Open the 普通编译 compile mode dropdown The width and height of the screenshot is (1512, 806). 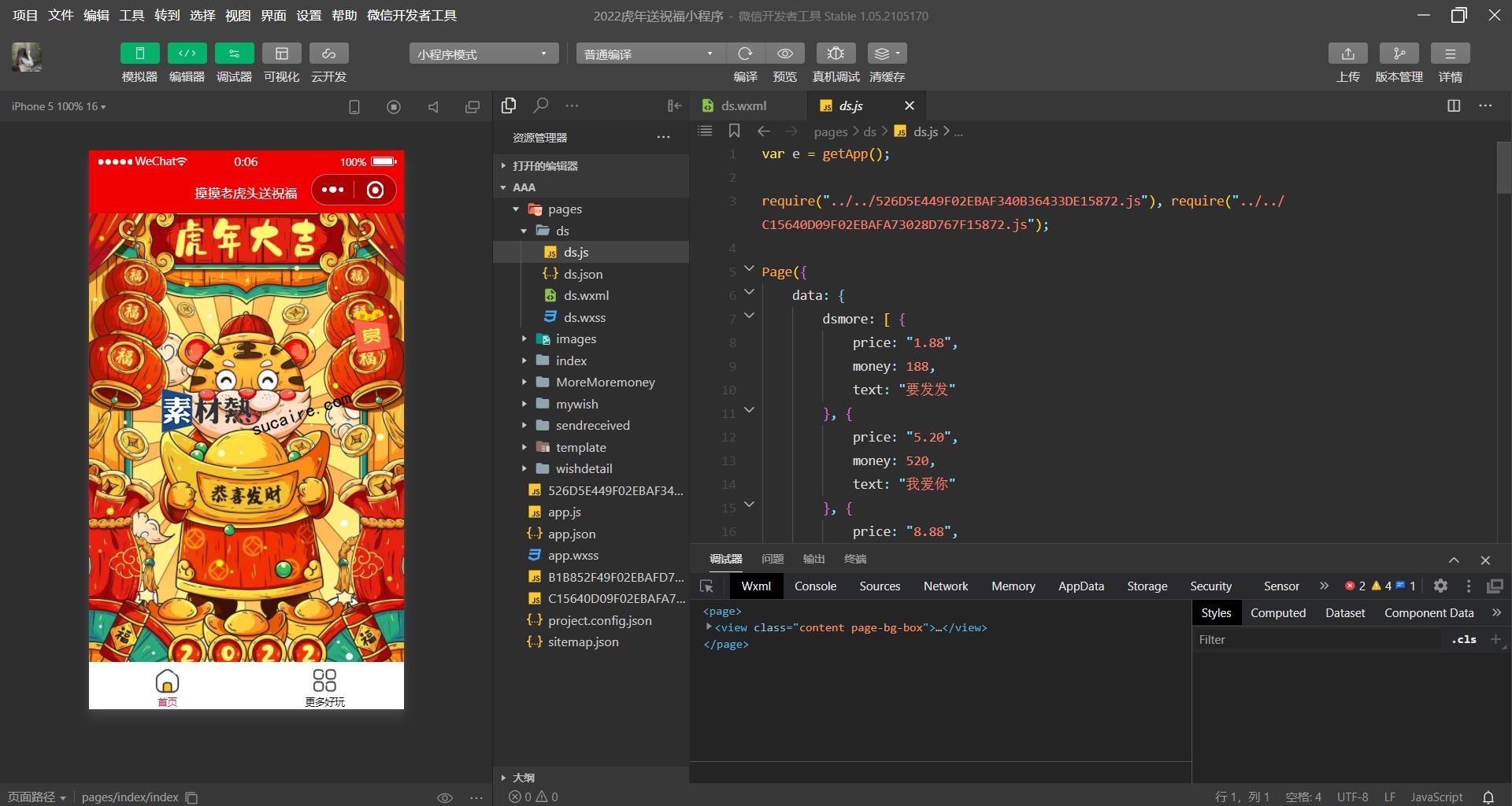coord(650,54)
